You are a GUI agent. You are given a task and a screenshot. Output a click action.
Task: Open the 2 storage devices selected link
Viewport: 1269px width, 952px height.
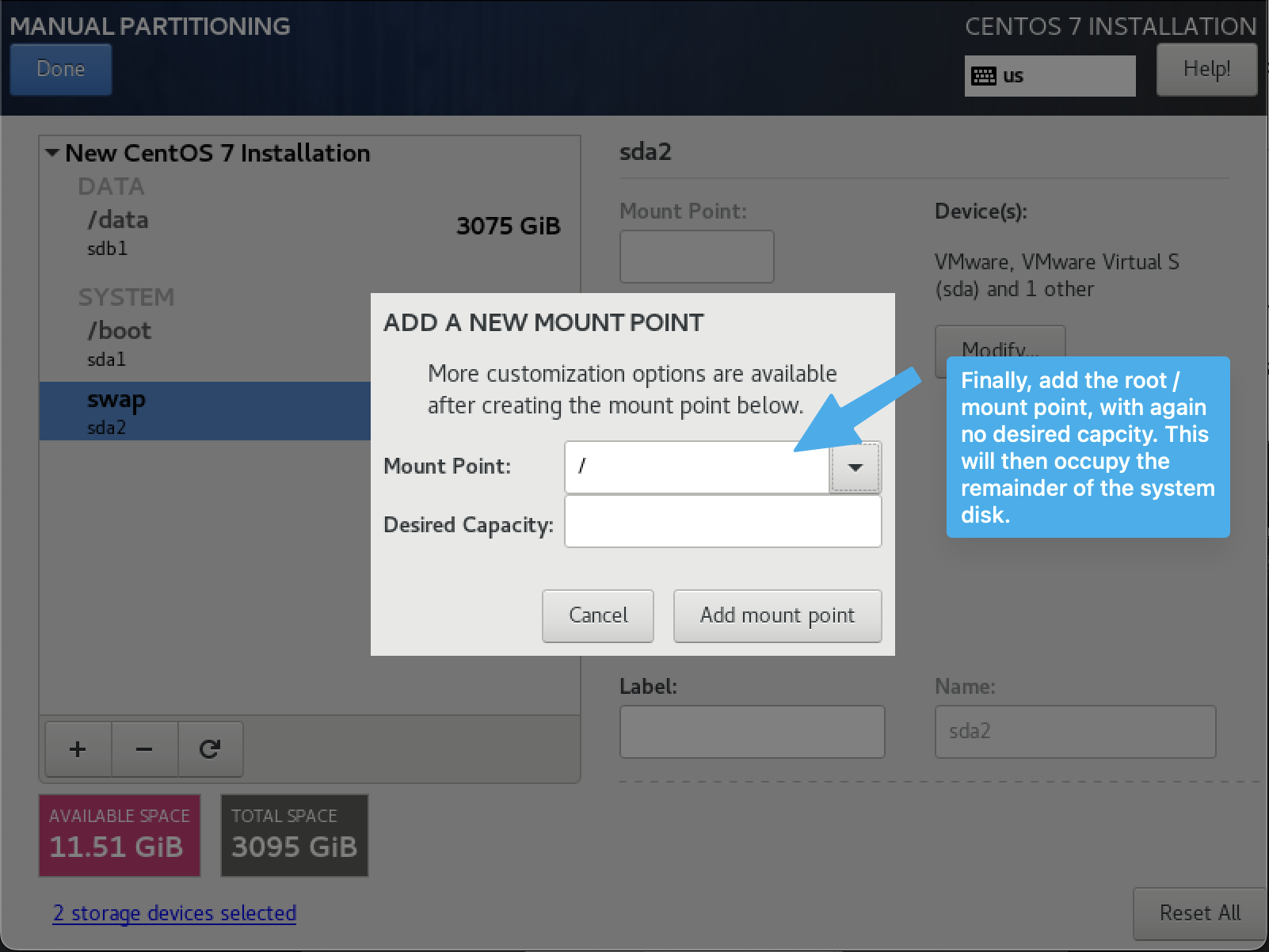[174, 913]
